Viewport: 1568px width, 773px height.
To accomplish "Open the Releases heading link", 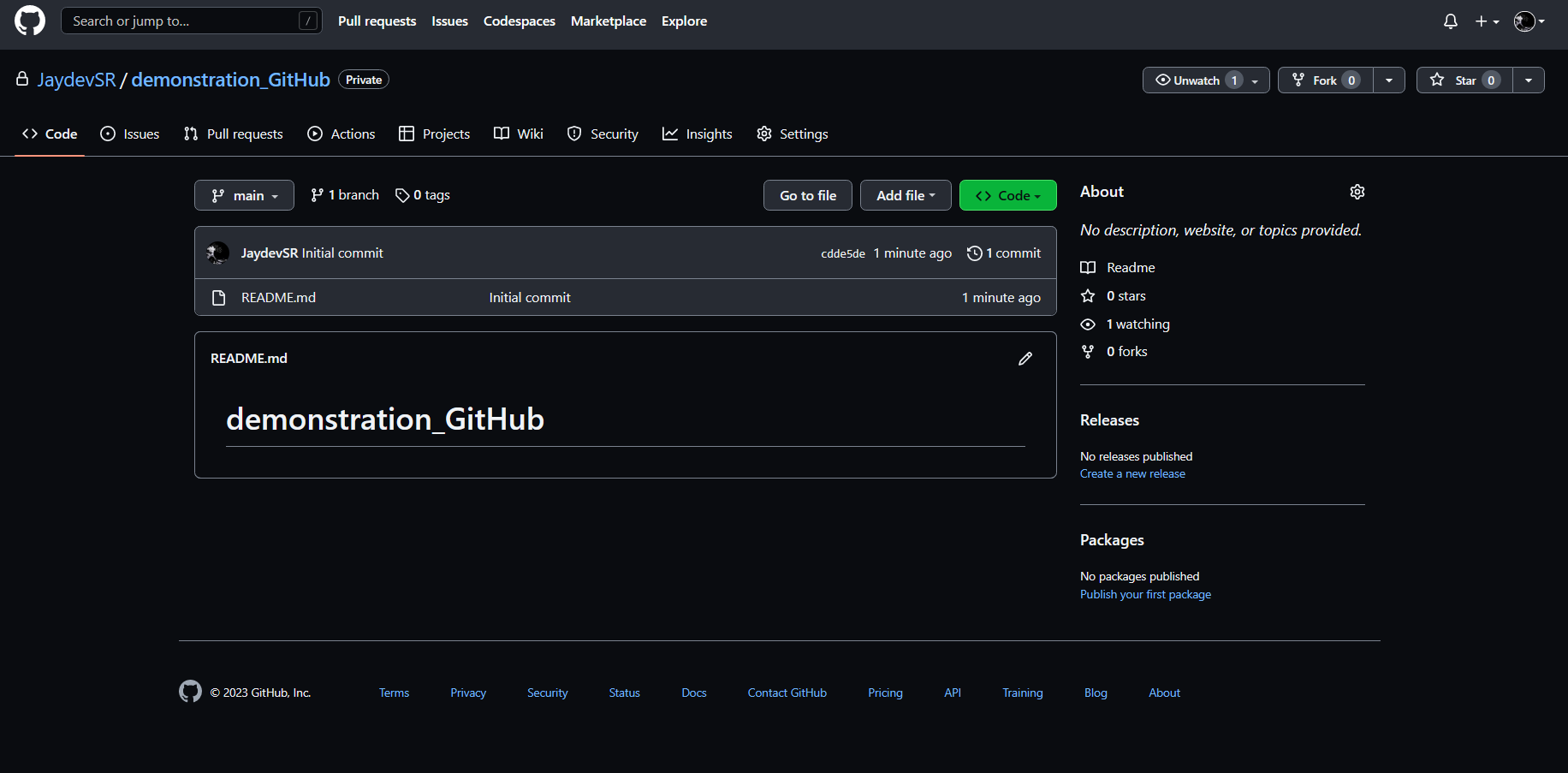I will (x=1109, y=420).
